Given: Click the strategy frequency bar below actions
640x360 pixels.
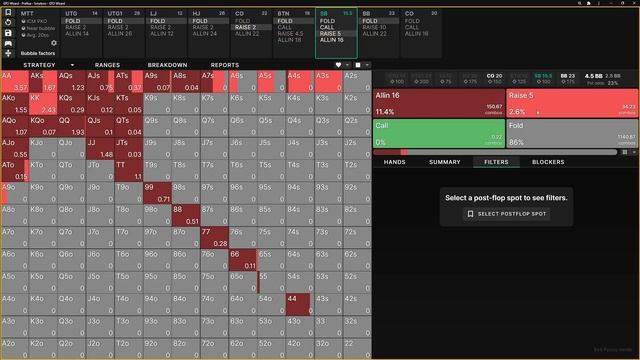Looking at the screenshot, I should 495,152.
